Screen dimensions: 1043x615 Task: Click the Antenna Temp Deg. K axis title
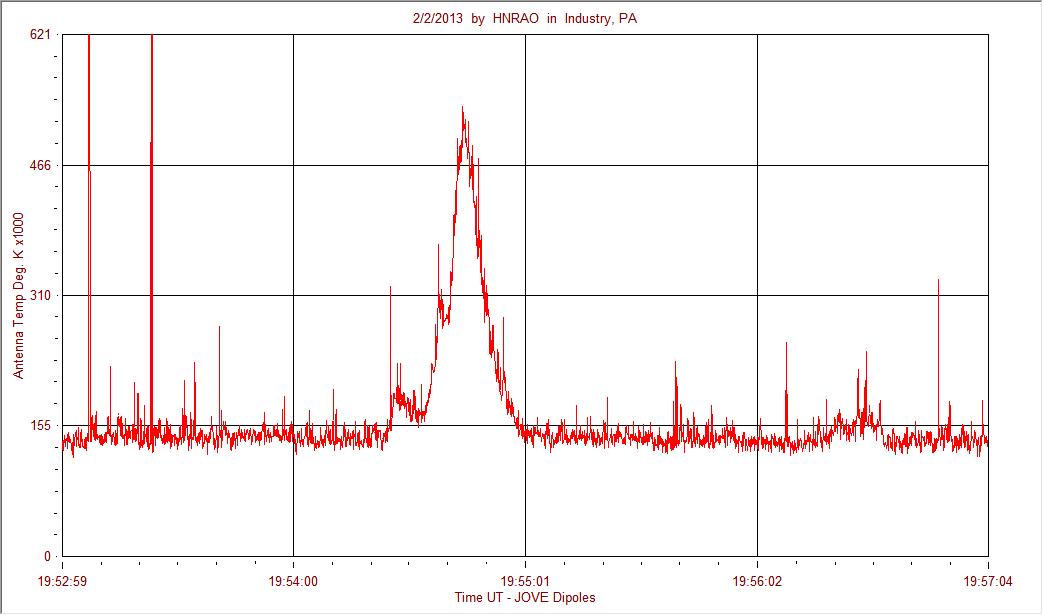pyautogui.click(x=19, y=295)
